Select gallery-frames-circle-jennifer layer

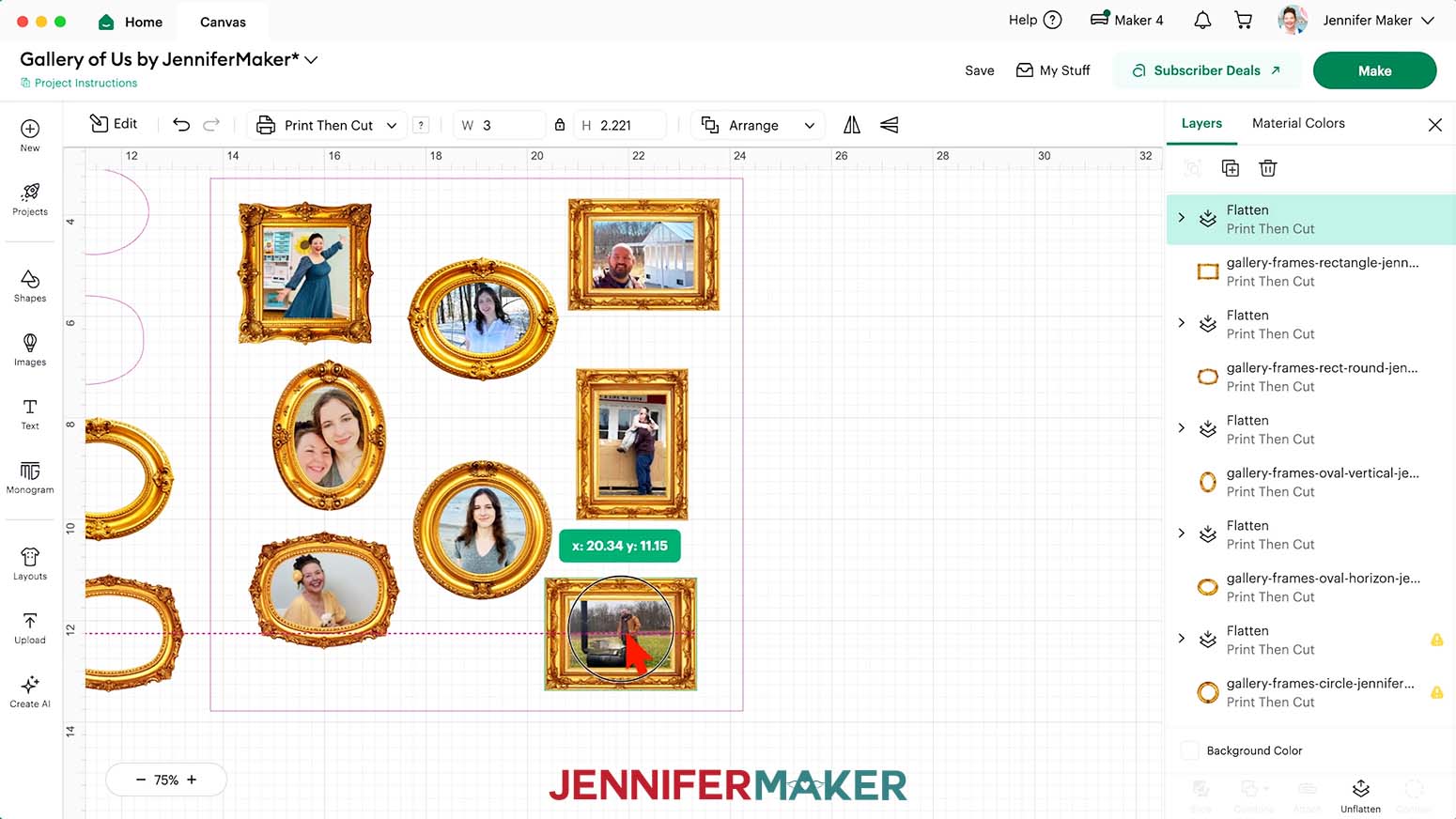coord(1311,692)
